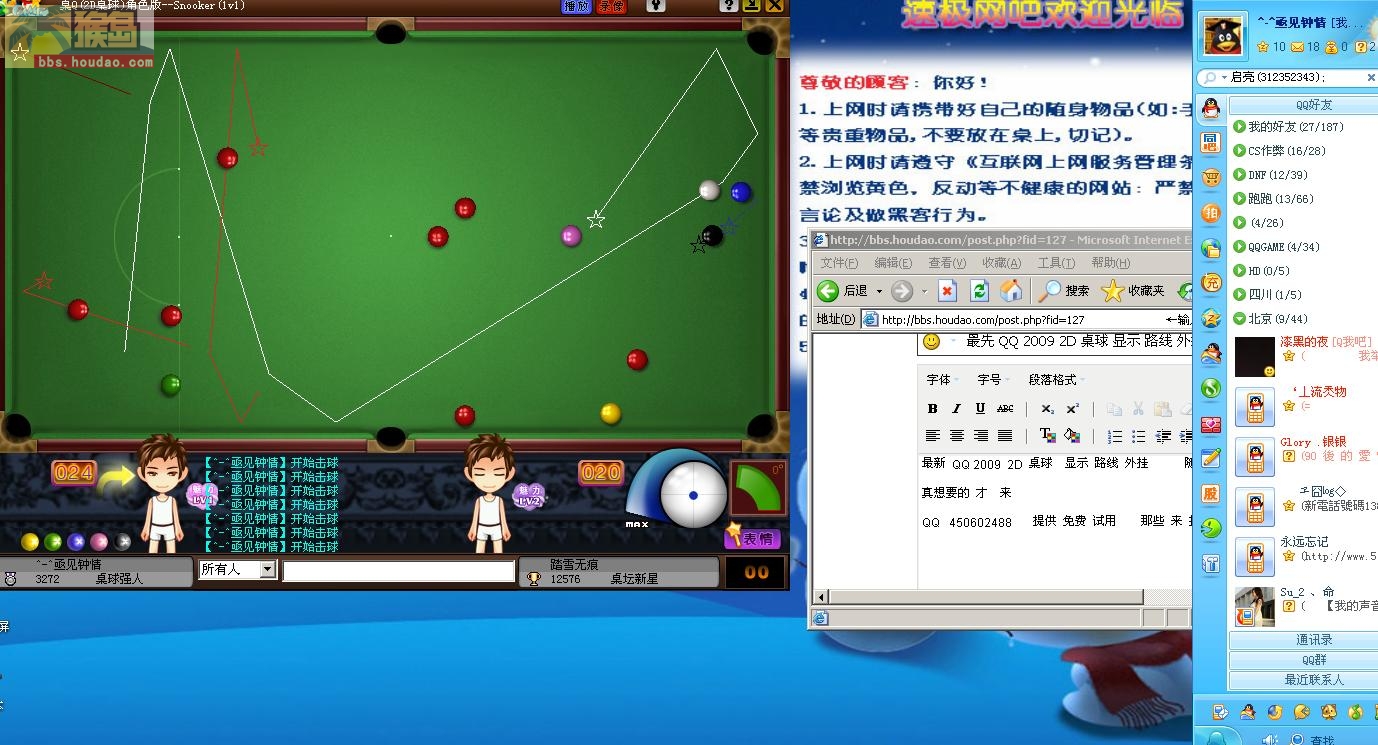Open the 查看(V) menu in IE
This screenshot has width=1378, height=745.
click(x=947, y=263)
